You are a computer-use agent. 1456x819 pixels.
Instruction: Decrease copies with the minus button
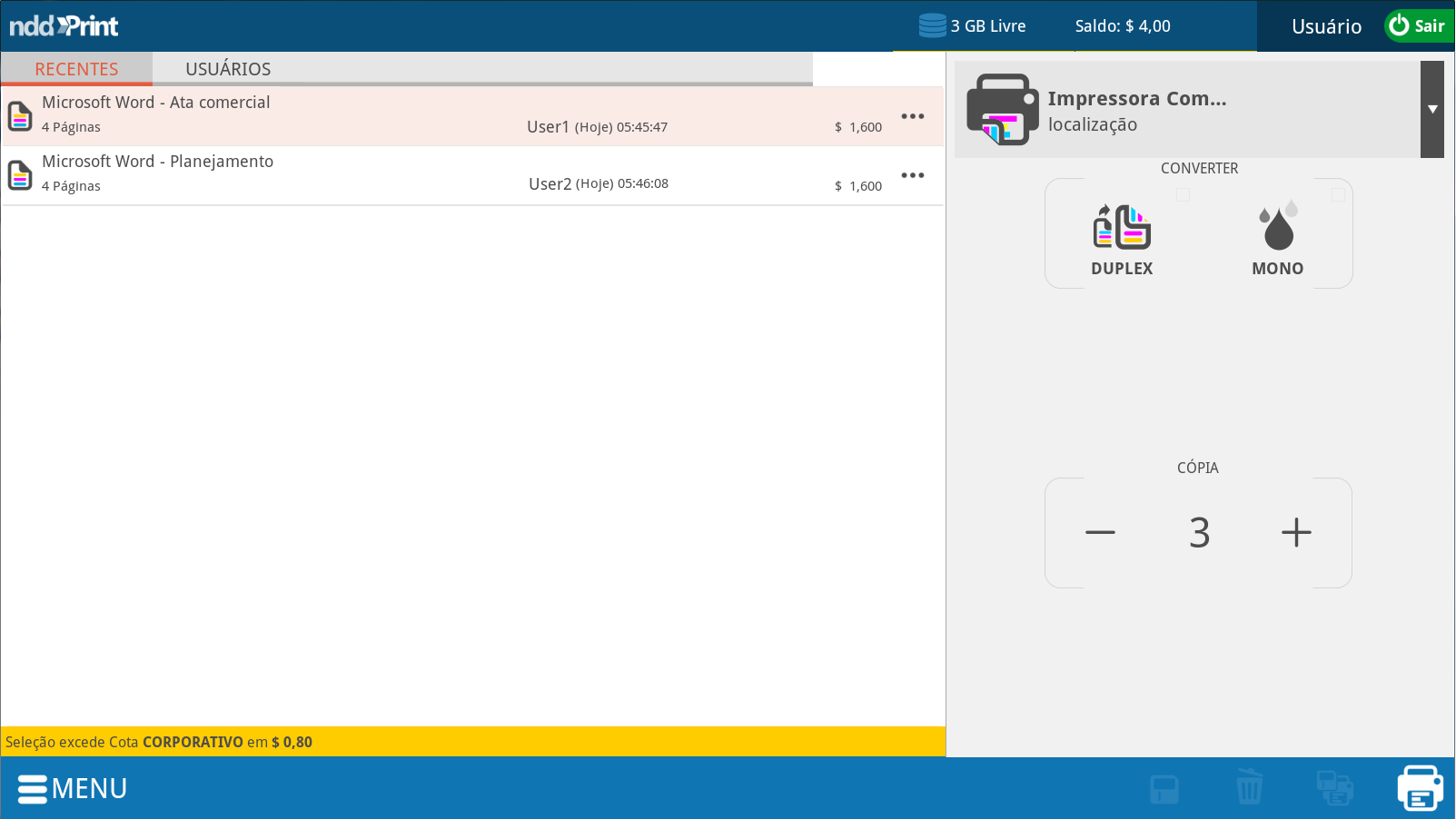pos(1100,532)
